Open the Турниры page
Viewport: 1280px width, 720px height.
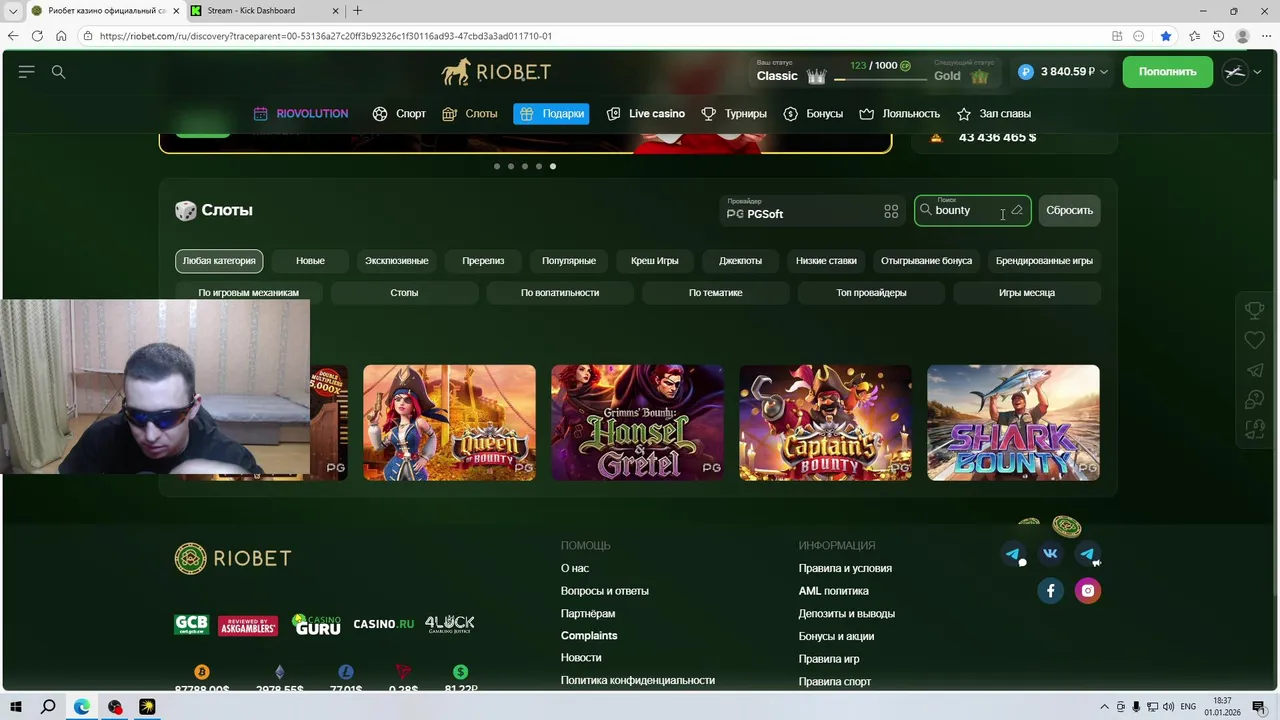(x=734, y=114)
